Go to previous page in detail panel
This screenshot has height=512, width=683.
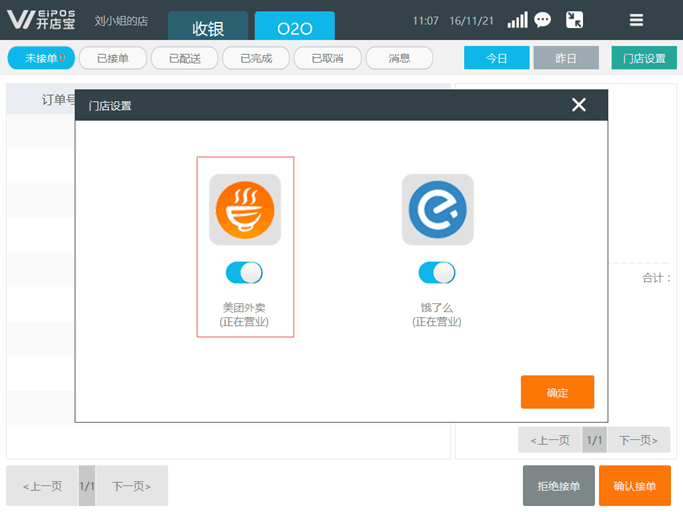550,440
